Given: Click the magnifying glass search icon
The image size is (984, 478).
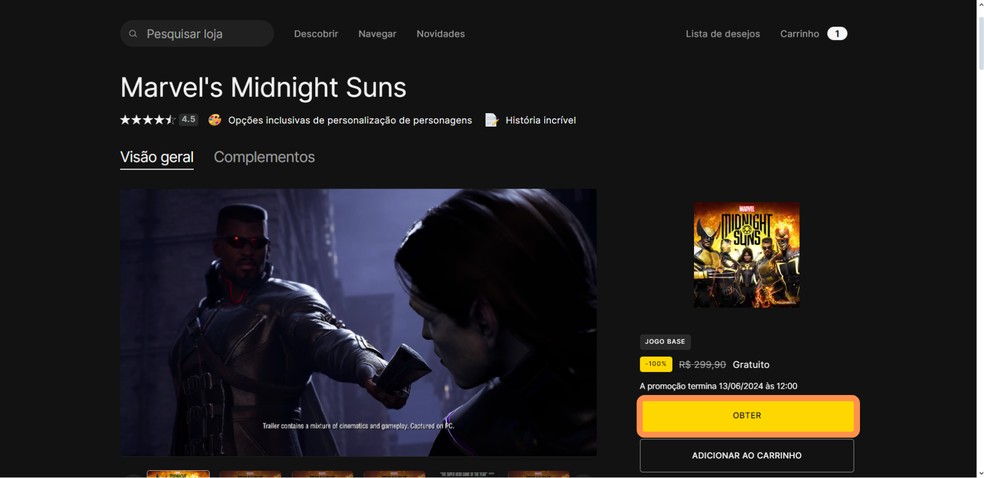Looking at the screenshot, I should point(133,34).
